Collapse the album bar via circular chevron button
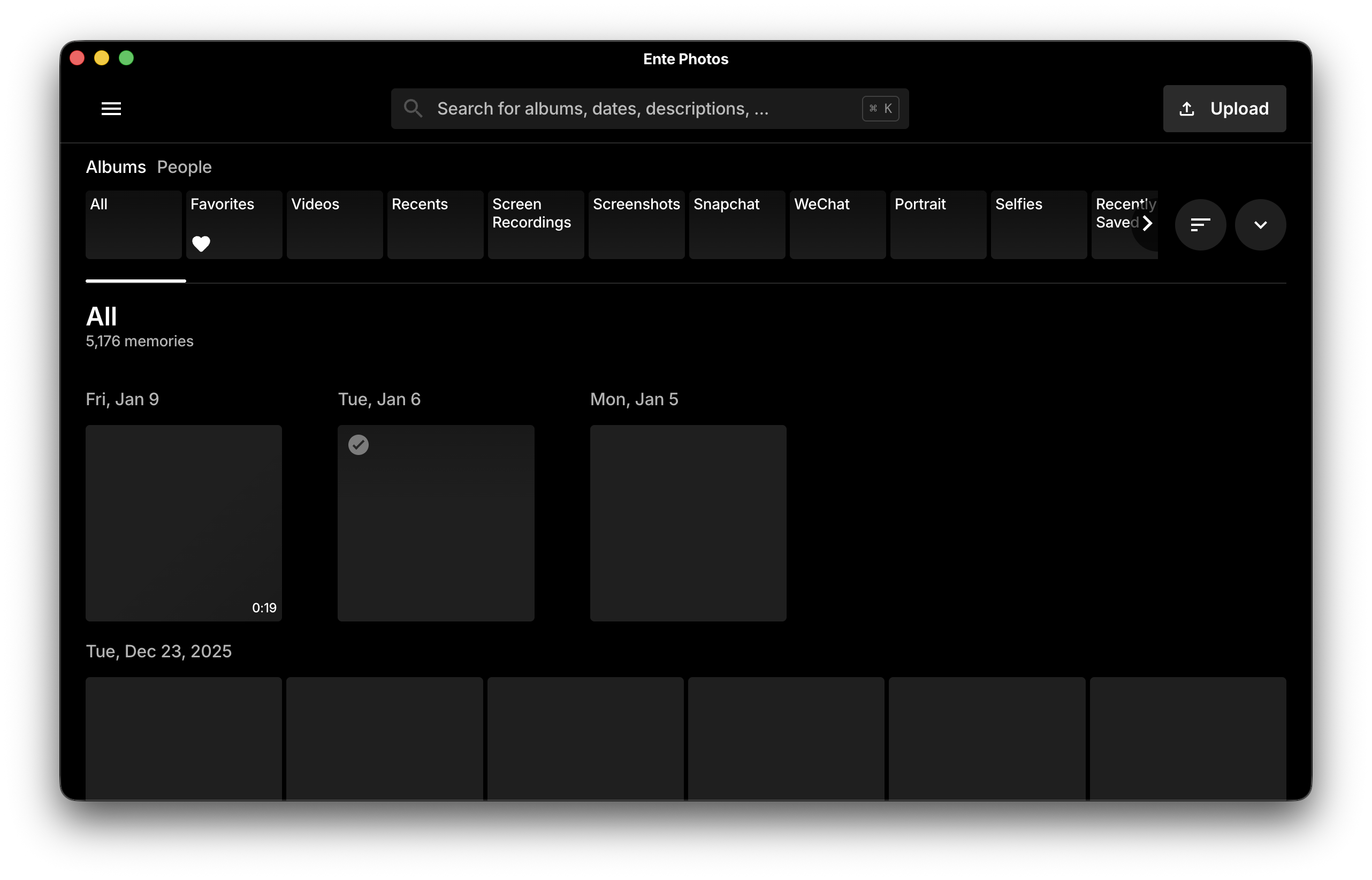 click(x=1261, y=225)
